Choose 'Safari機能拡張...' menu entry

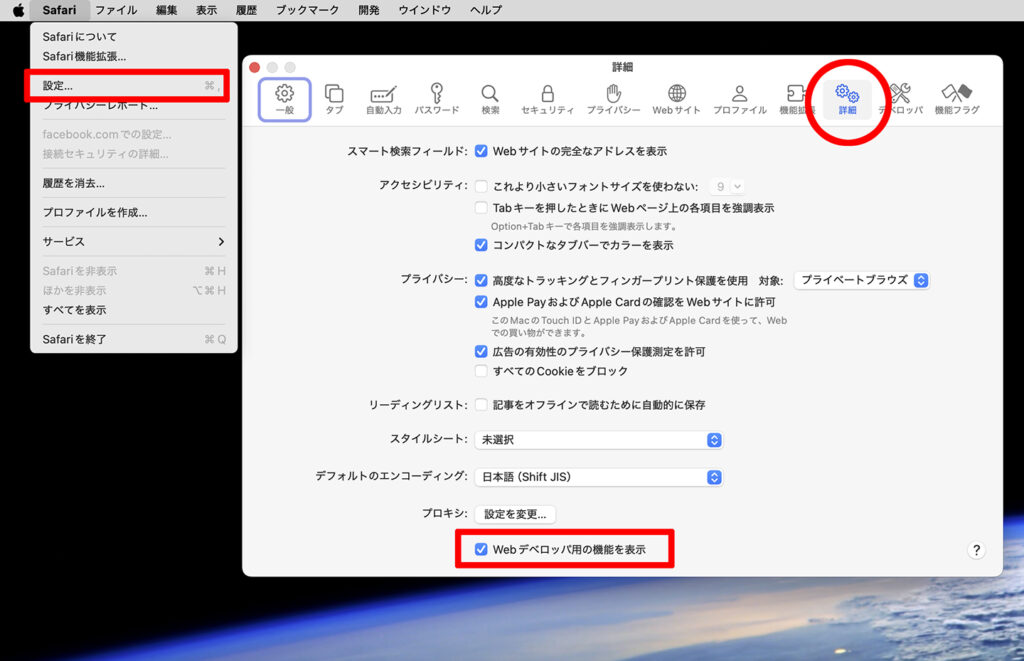(133, 56)
